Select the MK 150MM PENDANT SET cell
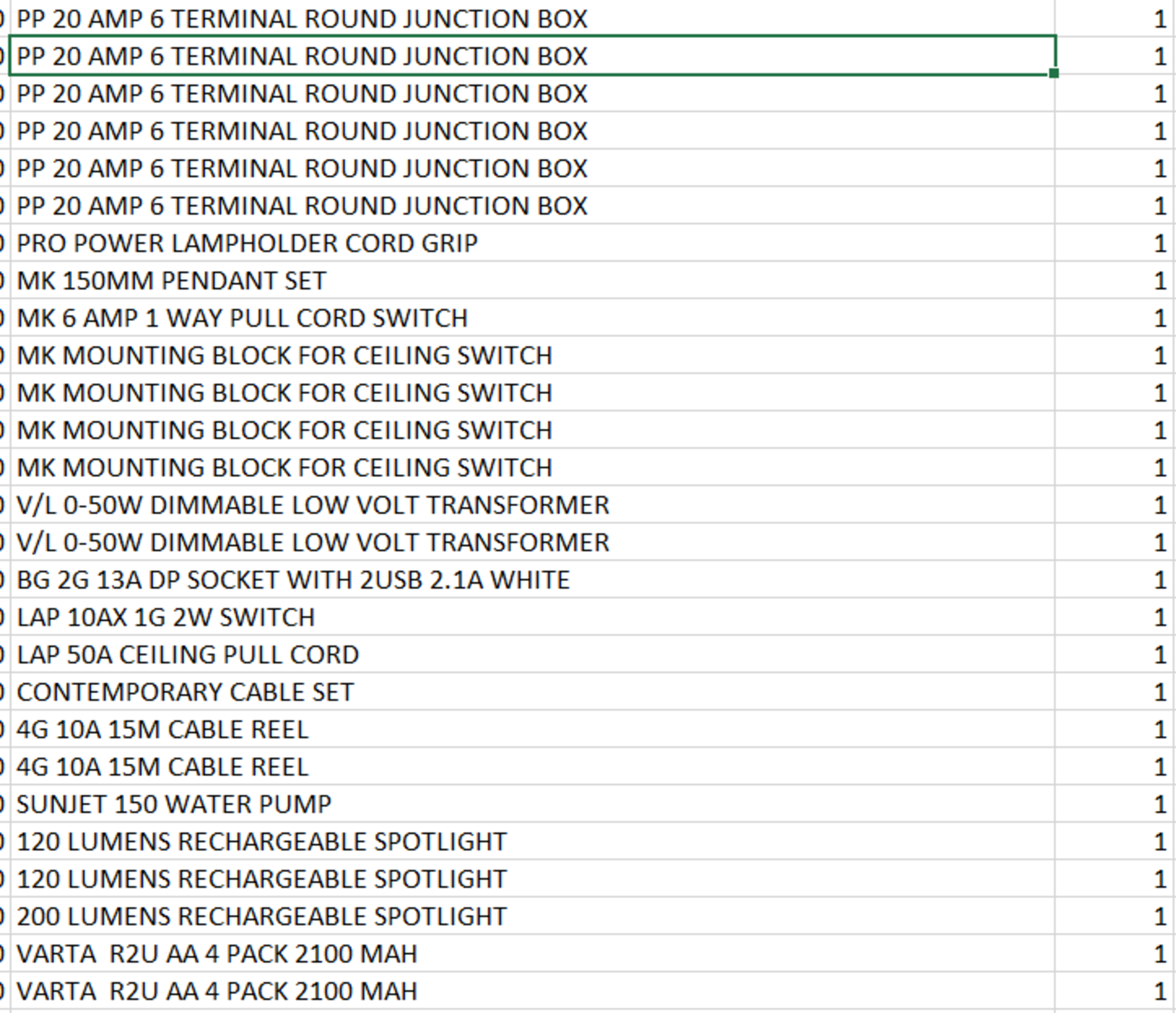The width and height of the screenshot is (1176, 1013). pyautogui.click(x=532, y=281)
